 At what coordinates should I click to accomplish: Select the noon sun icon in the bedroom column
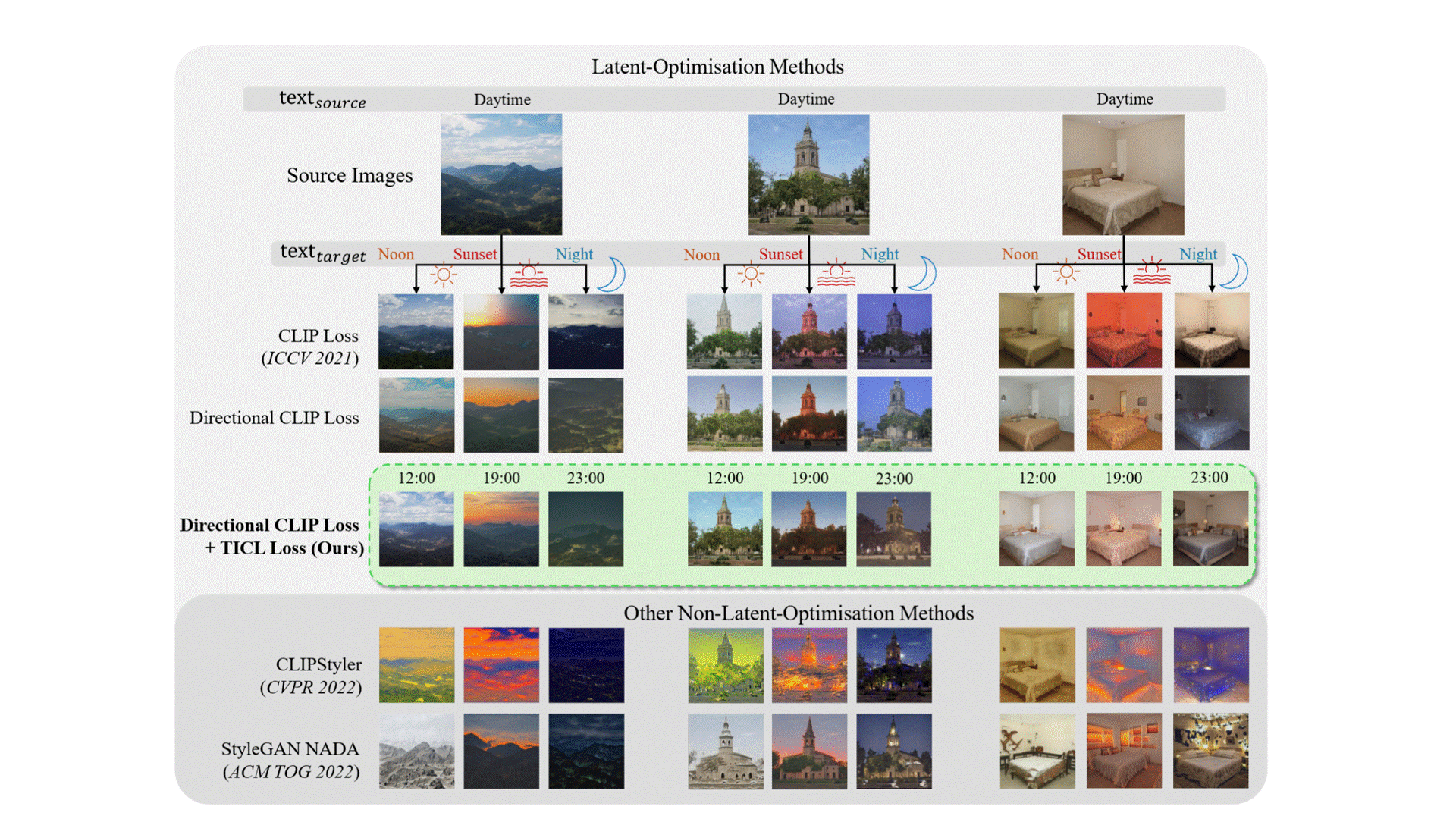1065,271
